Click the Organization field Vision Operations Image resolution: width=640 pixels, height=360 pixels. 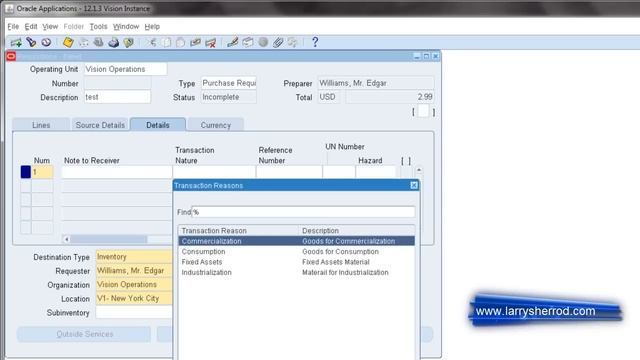(x=134, y=284)
